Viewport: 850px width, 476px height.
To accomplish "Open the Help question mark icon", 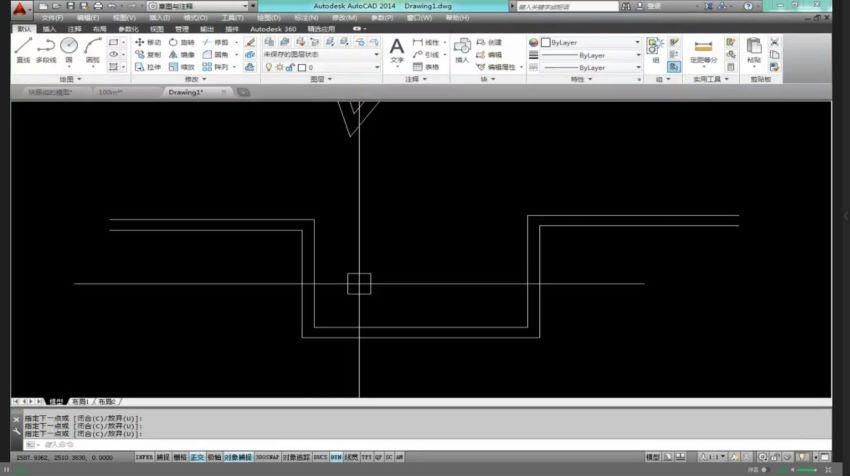I will click(748, 6).
